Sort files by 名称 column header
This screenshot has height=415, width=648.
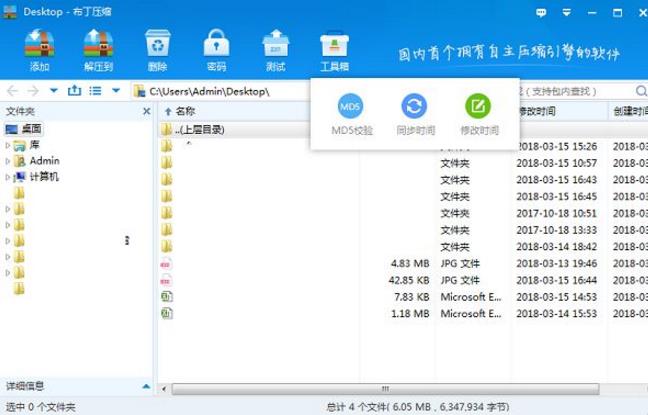pos(185,112)
